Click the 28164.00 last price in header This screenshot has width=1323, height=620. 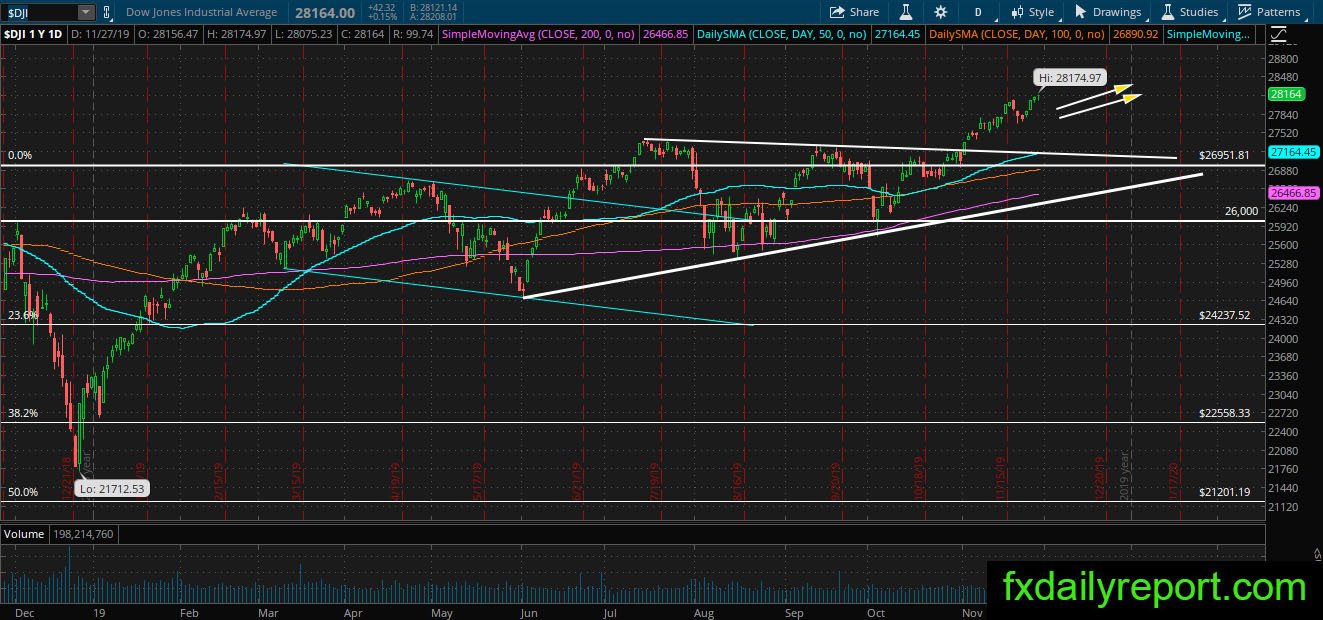pos(326,12)
